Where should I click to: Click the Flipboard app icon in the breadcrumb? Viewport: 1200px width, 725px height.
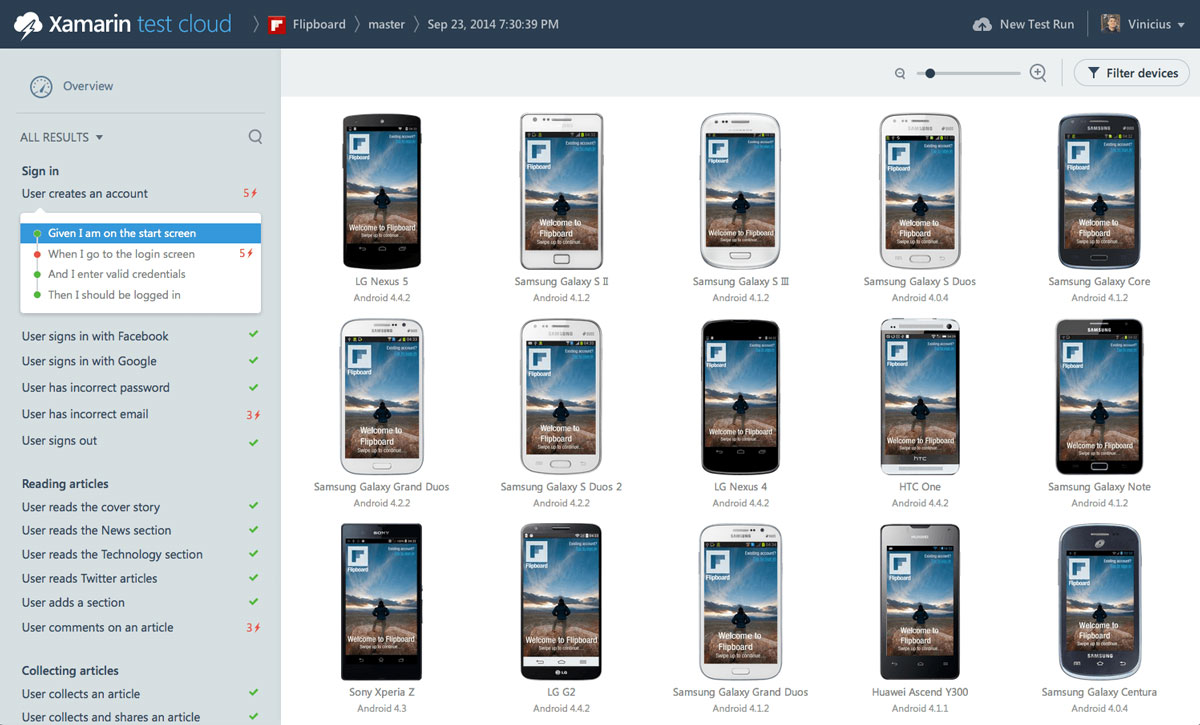(x=276, y=22)
